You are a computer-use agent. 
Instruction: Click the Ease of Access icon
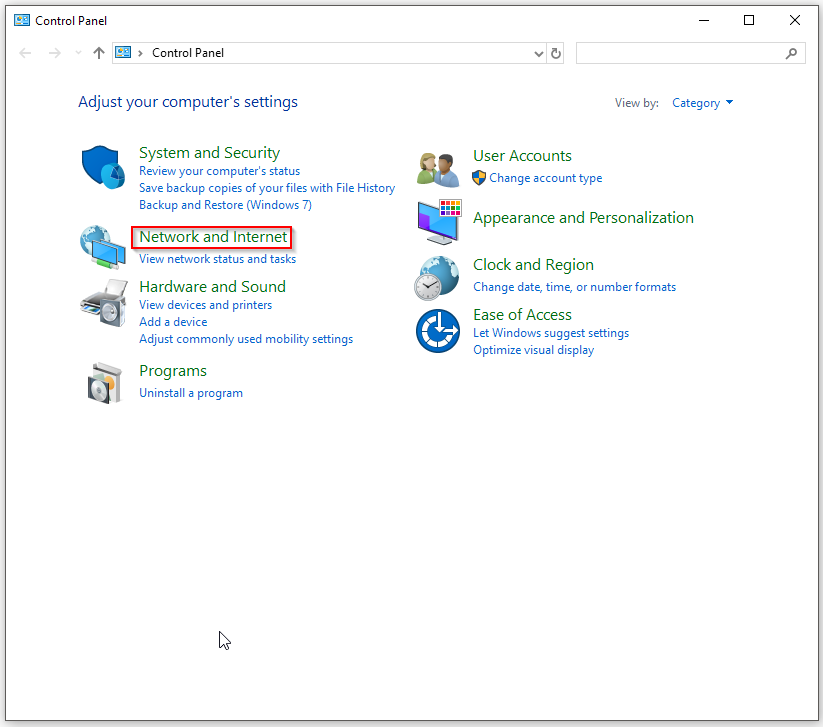[437, 330]
